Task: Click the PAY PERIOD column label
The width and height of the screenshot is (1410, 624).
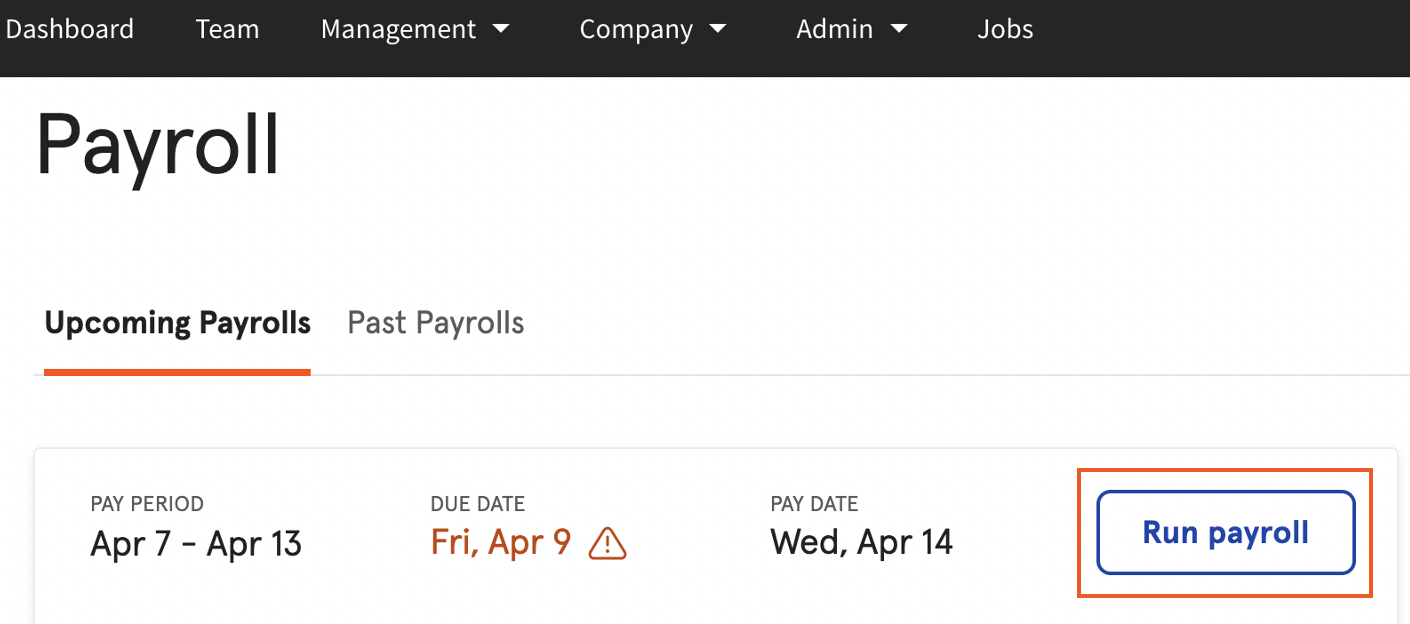Action: [x=147, y=503]
